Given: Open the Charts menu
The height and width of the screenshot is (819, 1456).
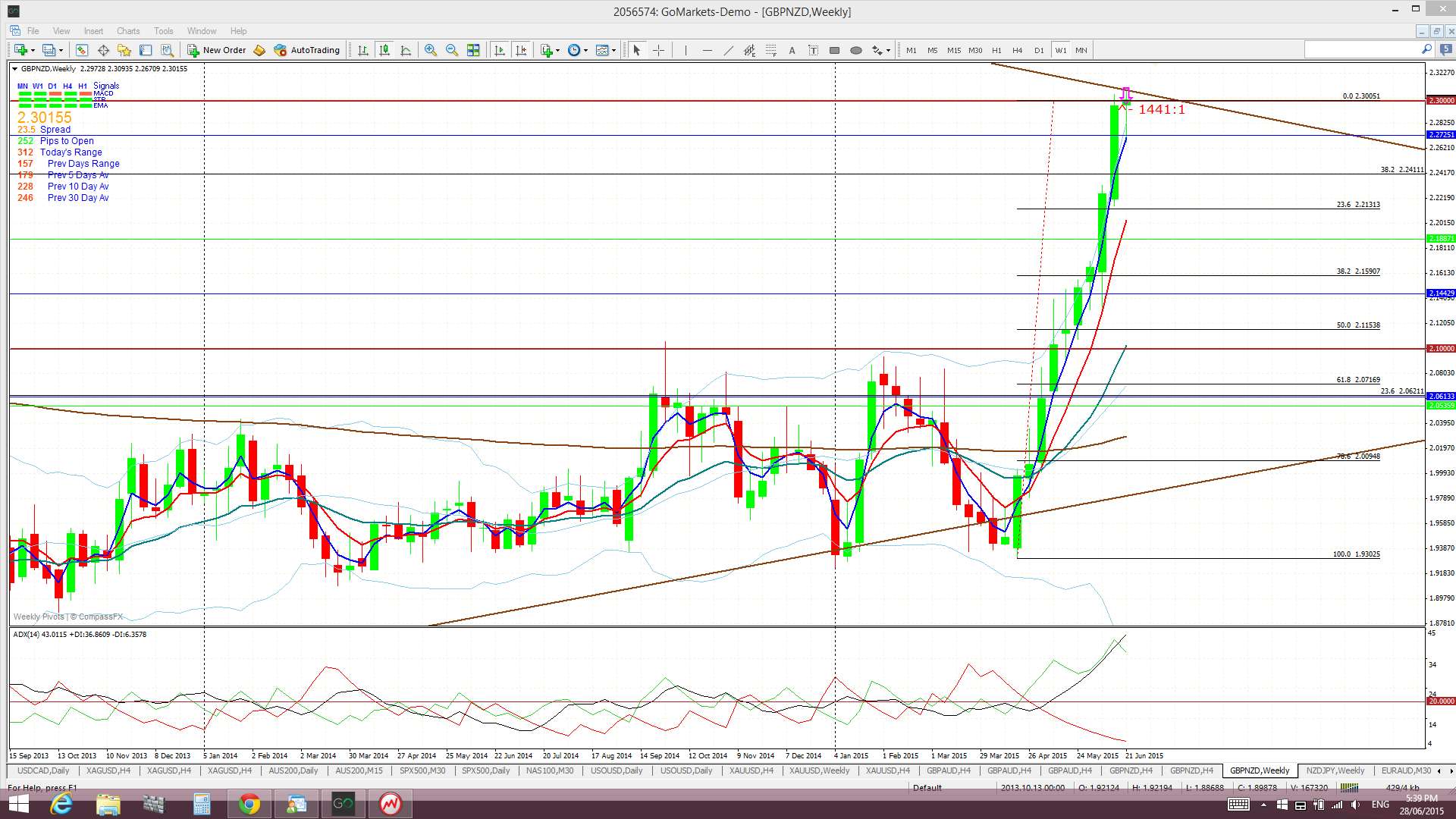Looking at the screenshot, I should pos(127,31).
